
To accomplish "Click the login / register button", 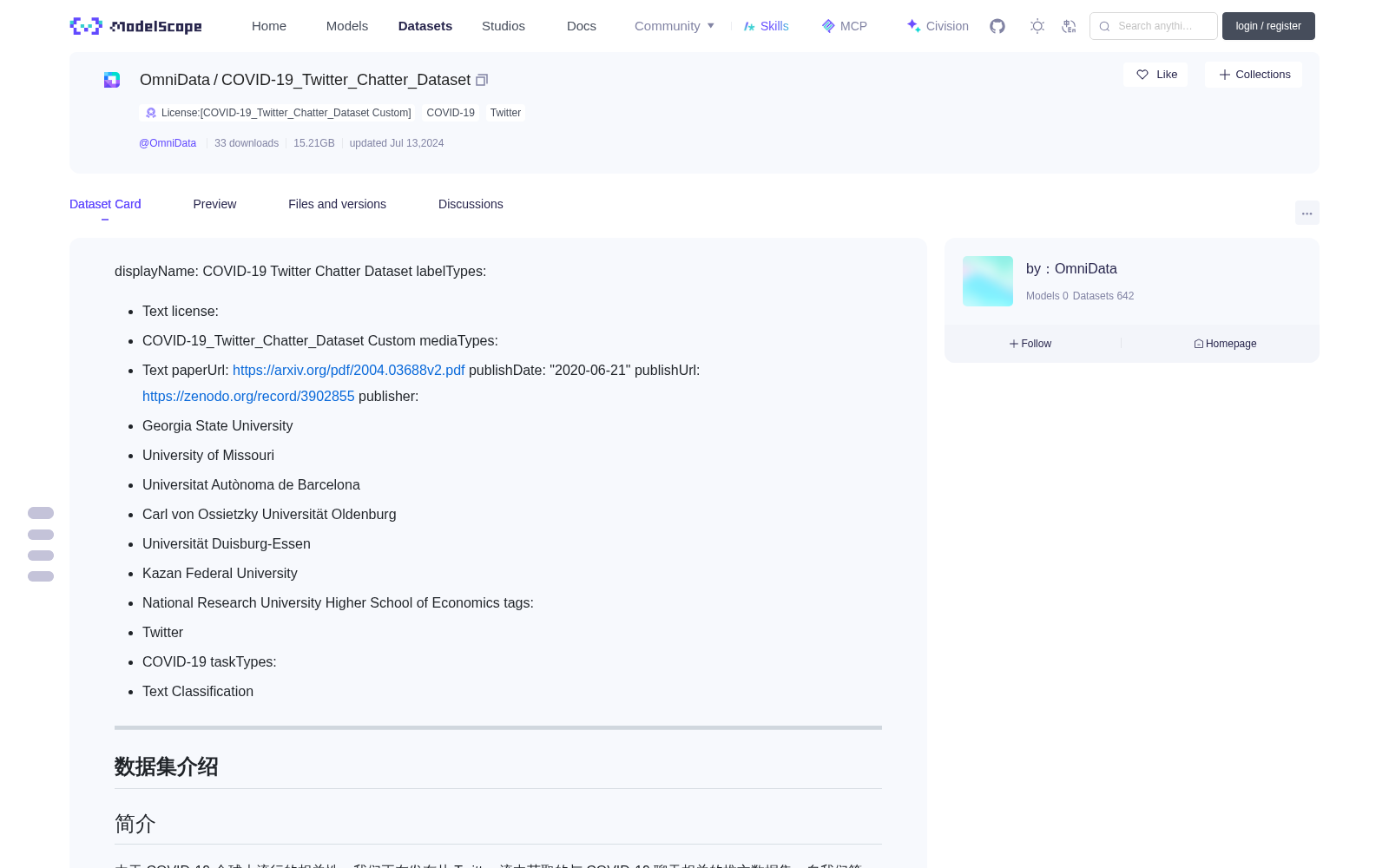I will click(x=1268, y=26).
